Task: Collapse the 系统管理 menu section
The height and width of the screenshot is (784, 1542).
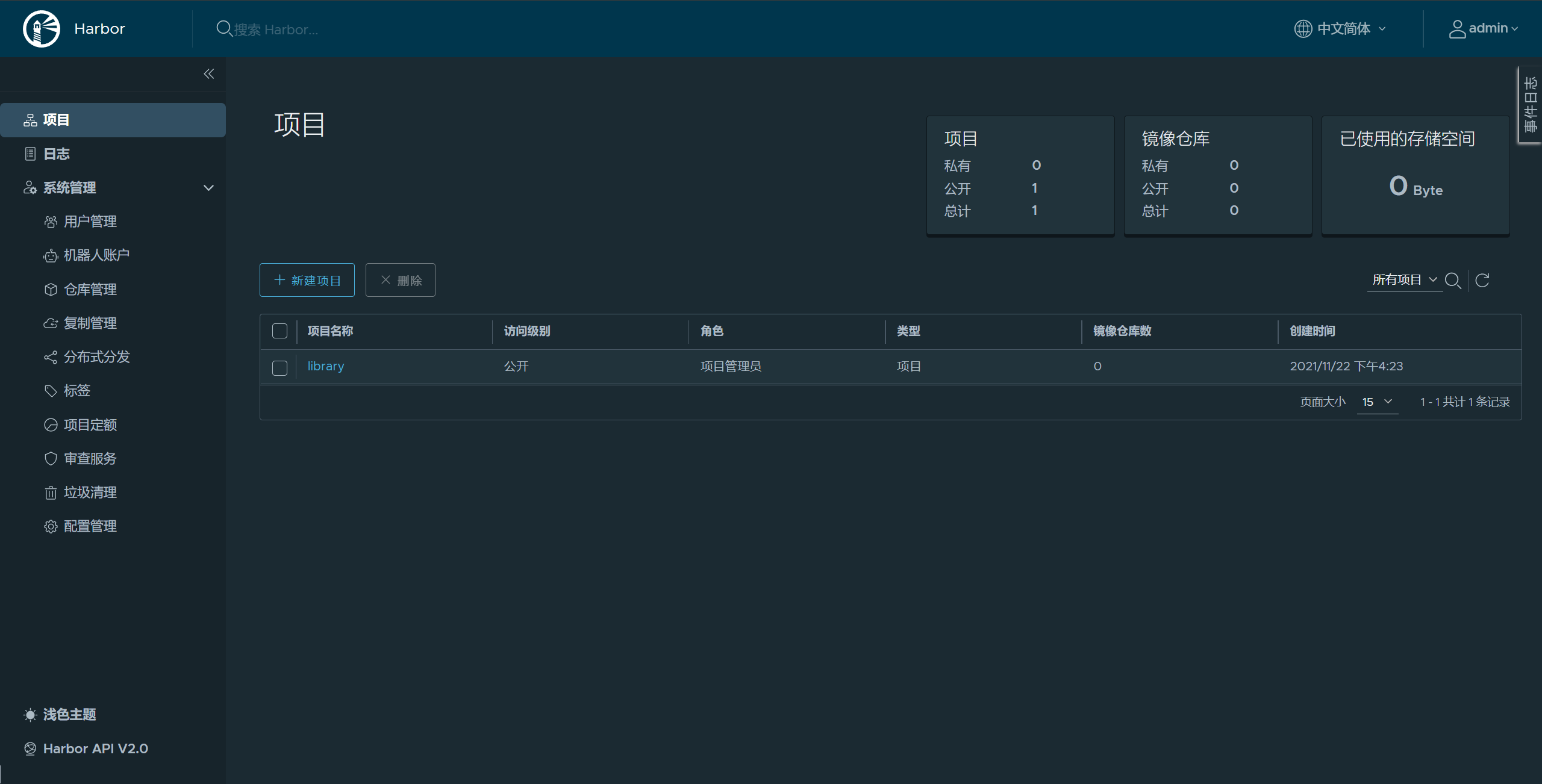Action: (208, 188)
